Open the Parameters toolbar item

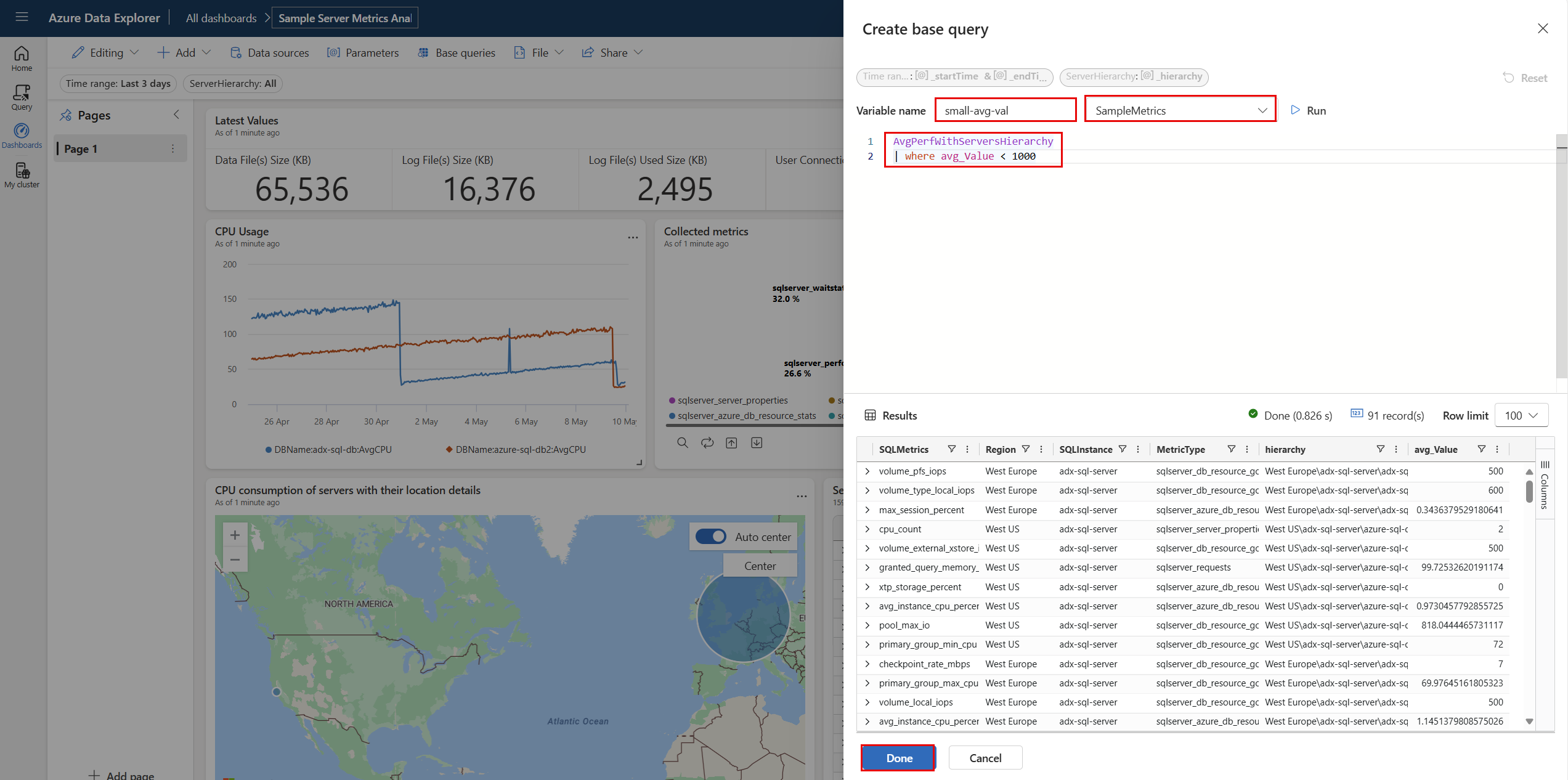363,53
